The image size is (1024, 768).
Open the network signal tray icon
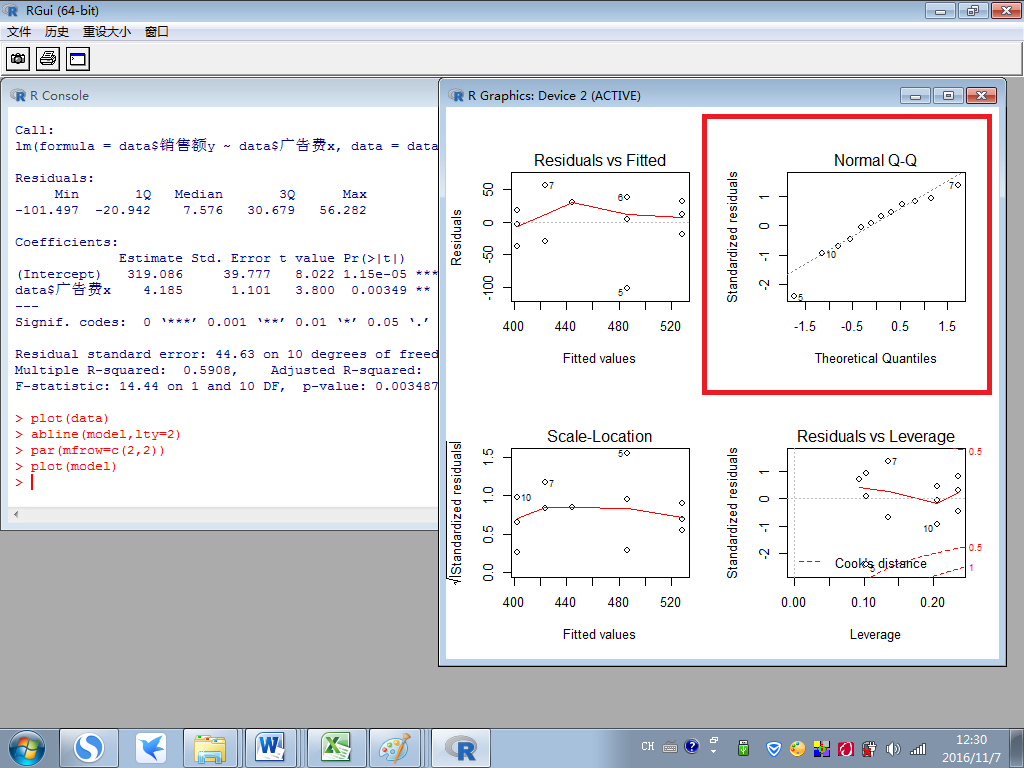[918, 749]
